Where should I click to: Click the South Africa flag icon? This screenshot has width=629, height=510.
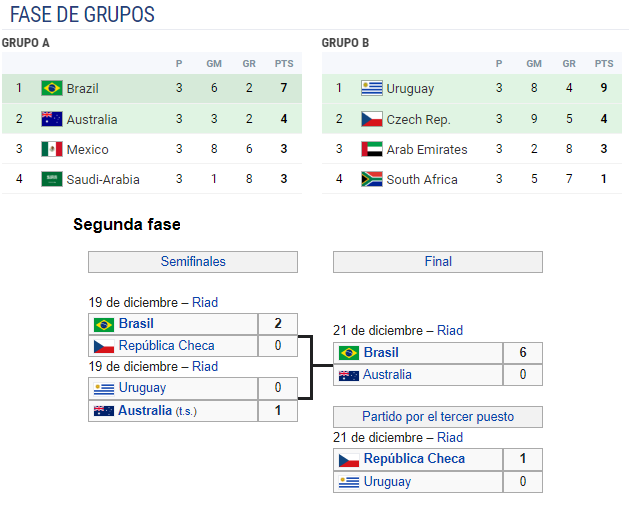click(371, 179)
